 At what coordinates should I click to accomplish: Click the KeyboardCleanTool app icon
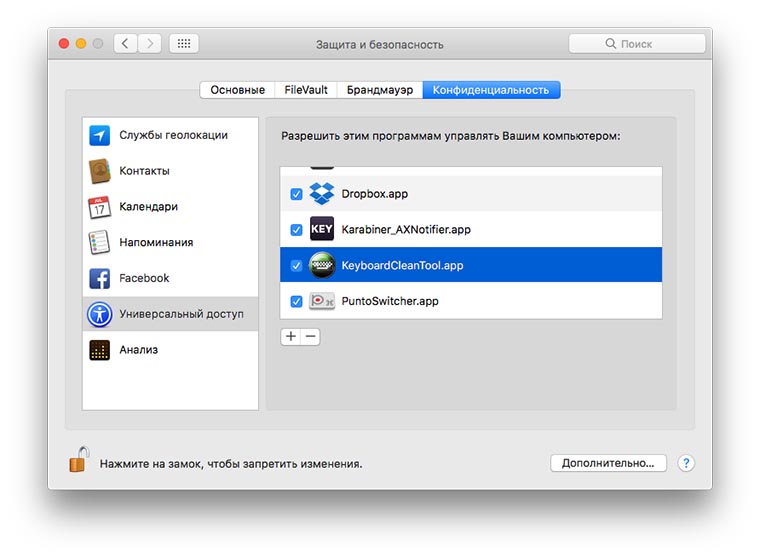(322, 265)
